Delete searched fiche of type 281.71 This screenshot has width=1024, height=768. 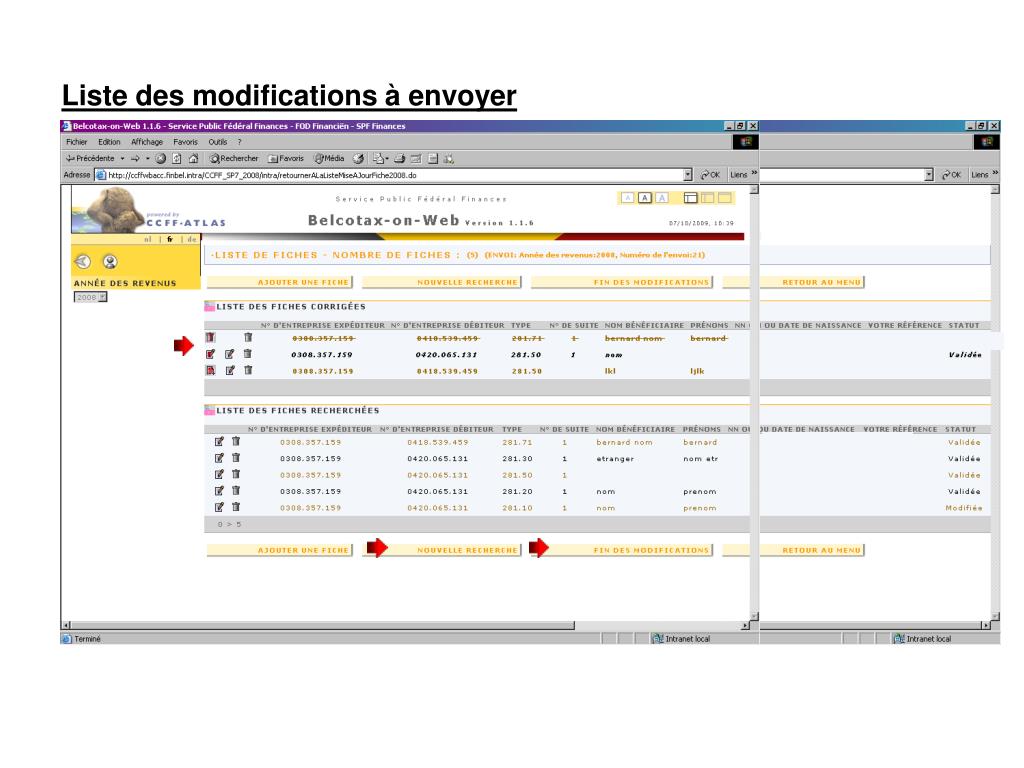(x=236, y=441)
